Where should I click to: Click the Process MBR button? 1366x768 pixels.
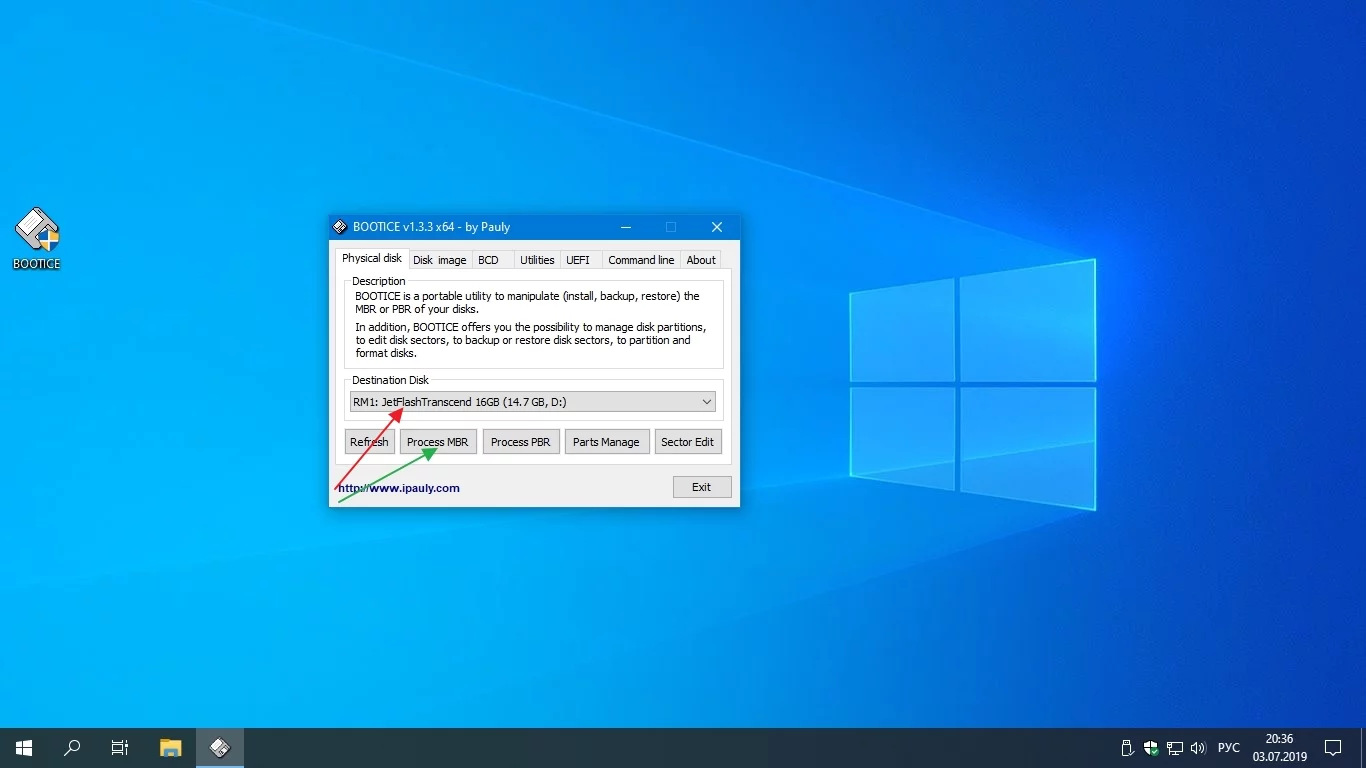(438, 442)
